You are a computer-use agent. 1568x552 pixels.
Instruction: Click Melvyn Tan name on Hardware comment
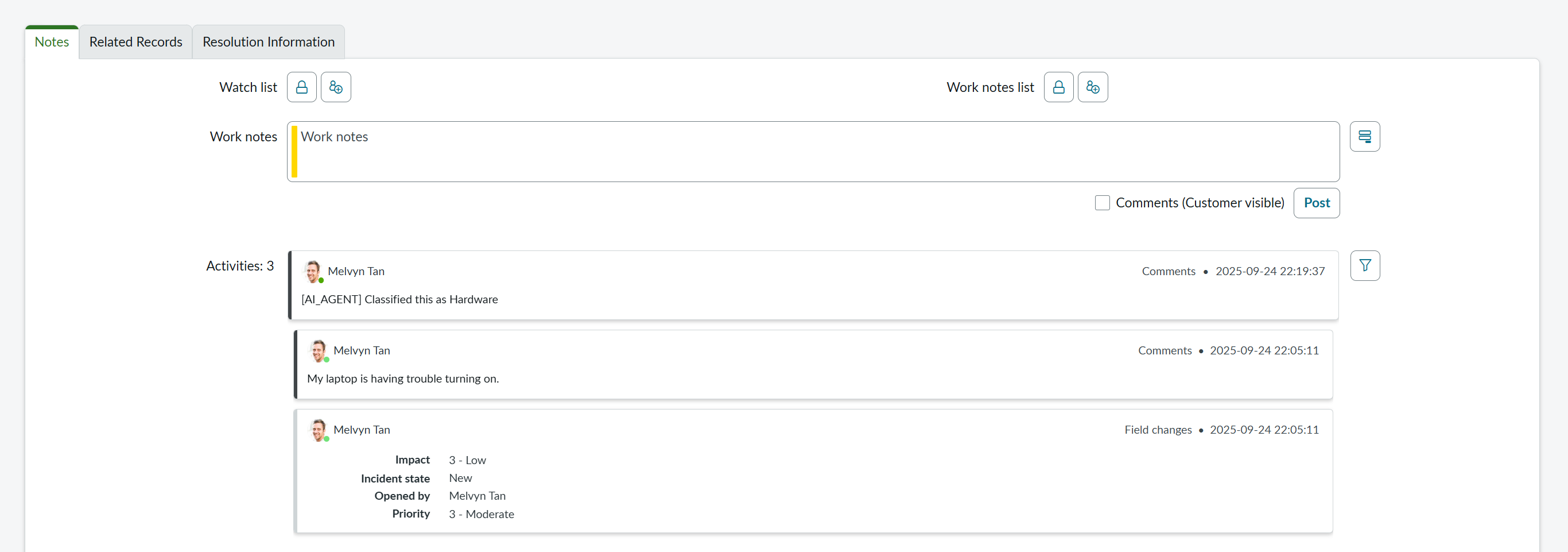[356, 271]
